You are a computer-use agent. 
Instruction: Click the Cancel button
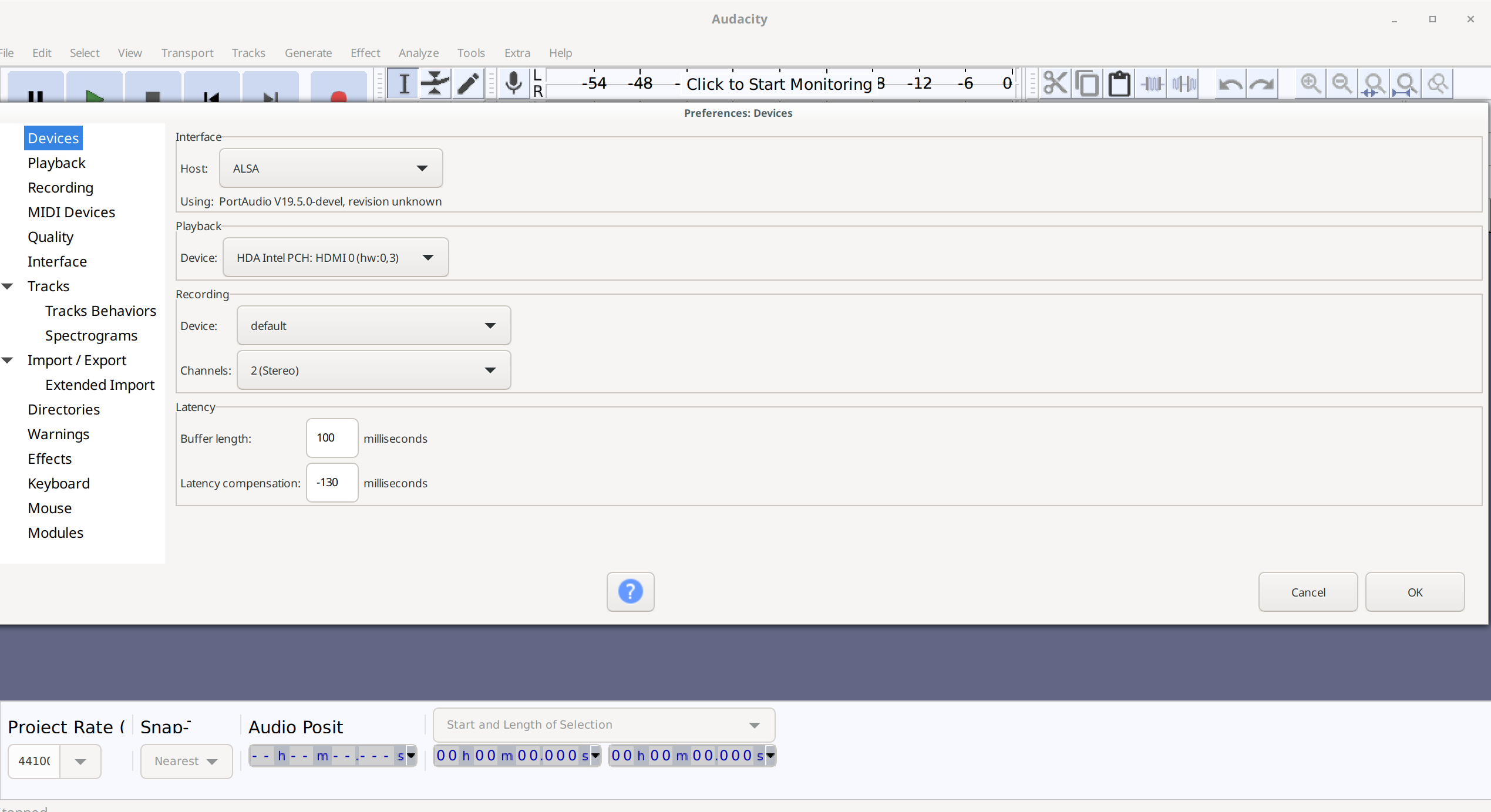coord(1308,592)
